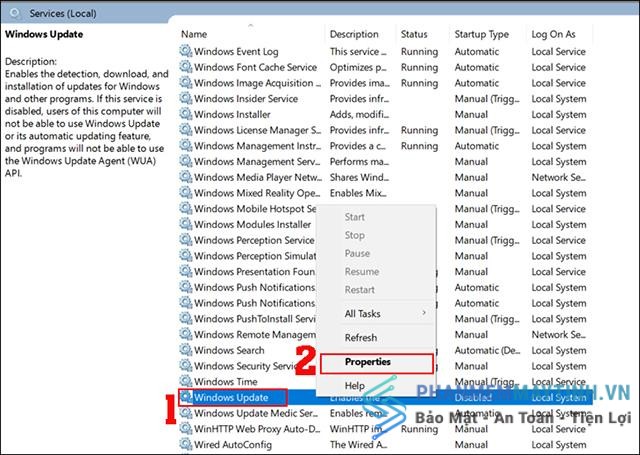The image size is (640, 455).
Task: Click the Services (Local) header title
Action: click(x=63, y=13)
